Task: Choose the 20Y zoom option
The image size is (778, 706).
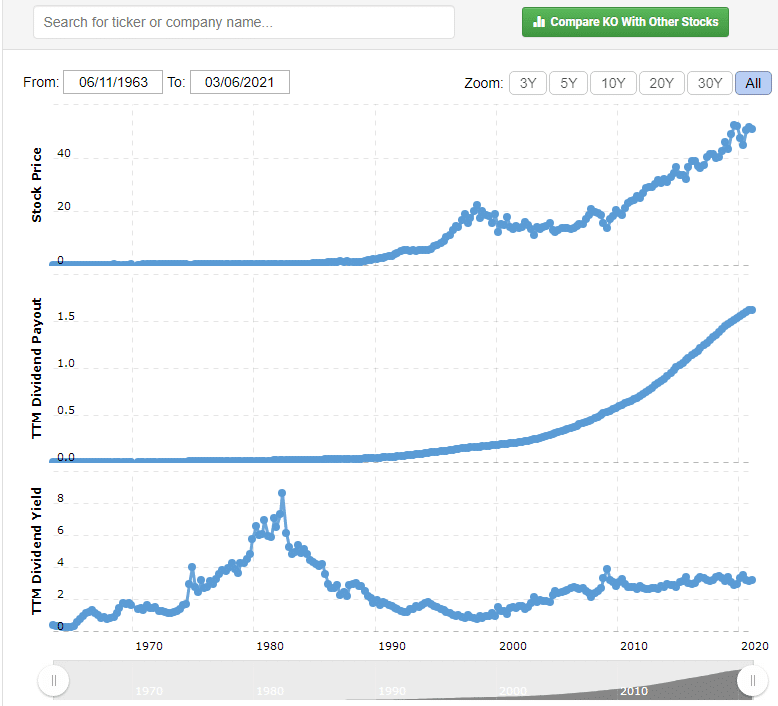Action: [661, 83]
